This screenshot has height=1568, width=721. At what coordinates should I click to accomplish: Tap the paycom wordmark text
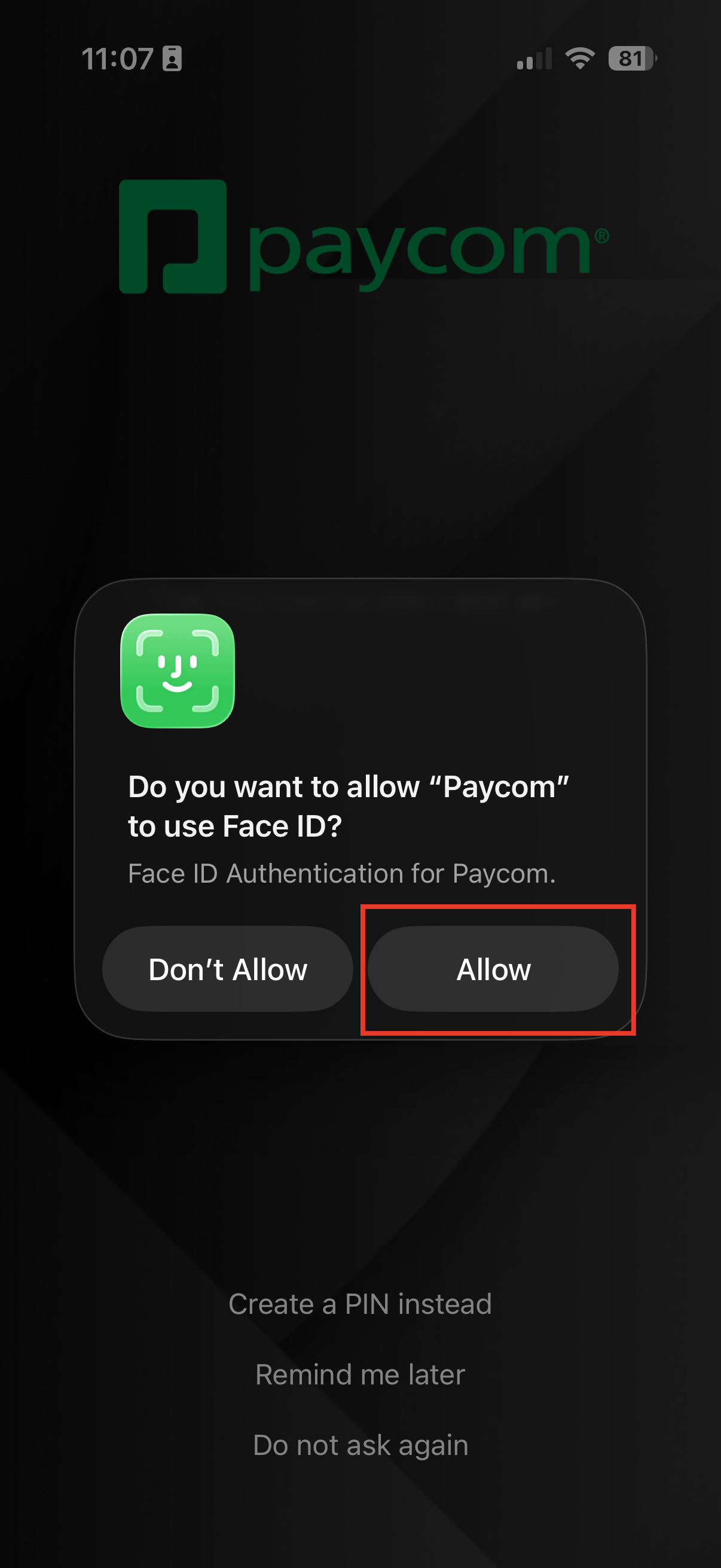420,252
